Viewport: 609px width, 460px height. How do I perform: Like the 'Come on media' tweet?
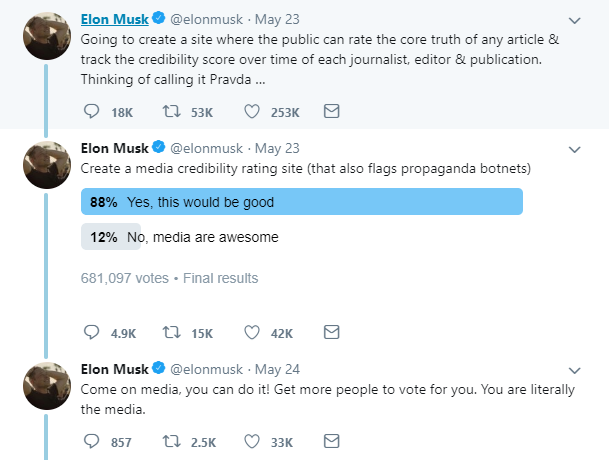[x=252, y=440]
